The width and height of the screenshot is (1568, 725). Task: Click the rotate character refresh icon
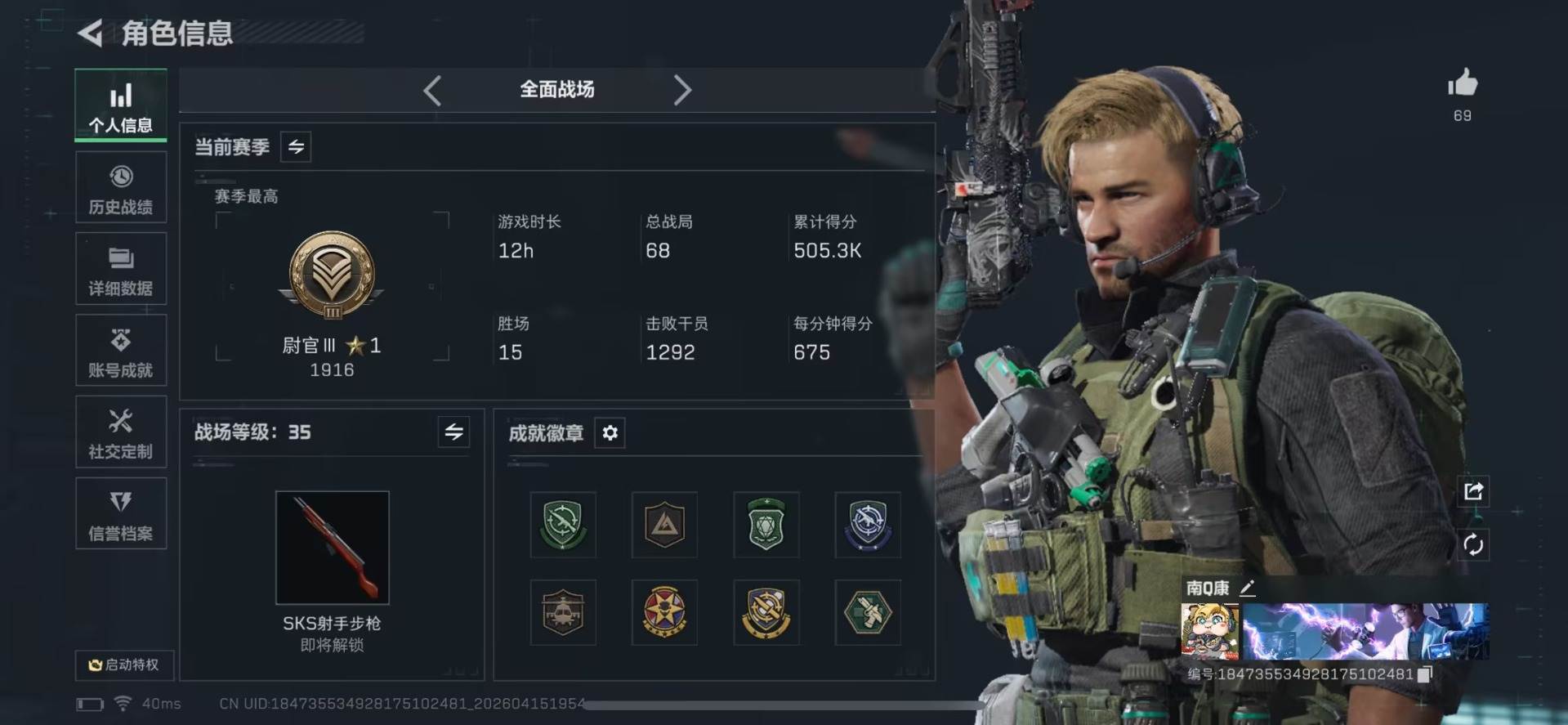pos(1473,544)
